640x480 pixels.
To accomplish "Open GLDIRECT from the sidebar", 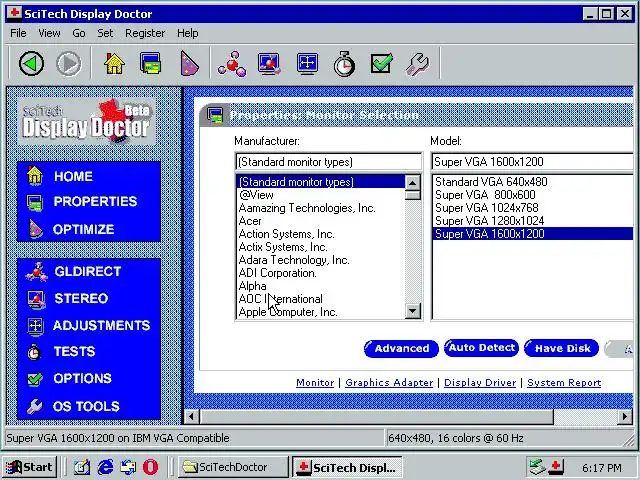I will point(89,271).
